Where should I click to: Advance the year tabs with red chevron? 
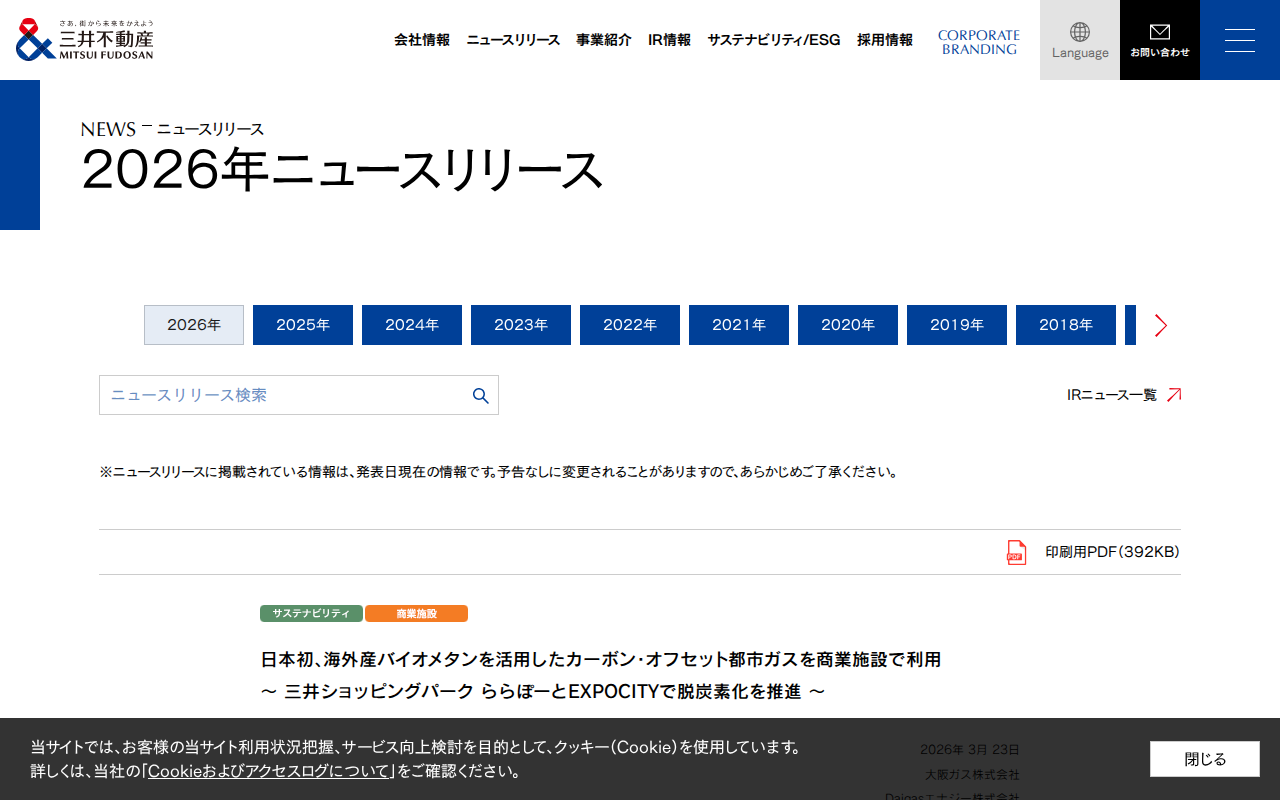[1160, 325]
